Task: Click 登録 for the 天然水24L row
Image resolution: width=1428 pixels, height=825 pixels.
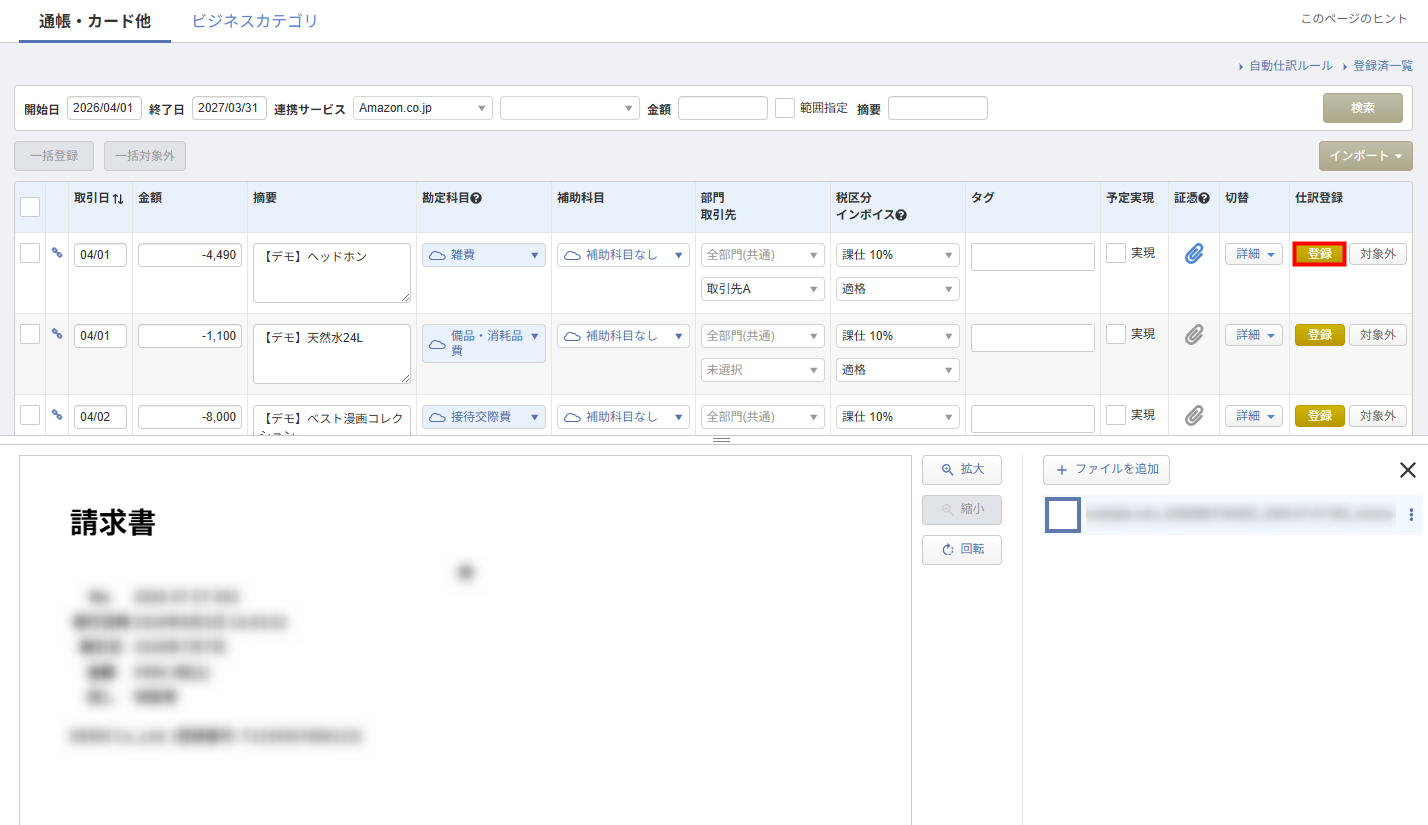Action: (x=1320, y=335)
